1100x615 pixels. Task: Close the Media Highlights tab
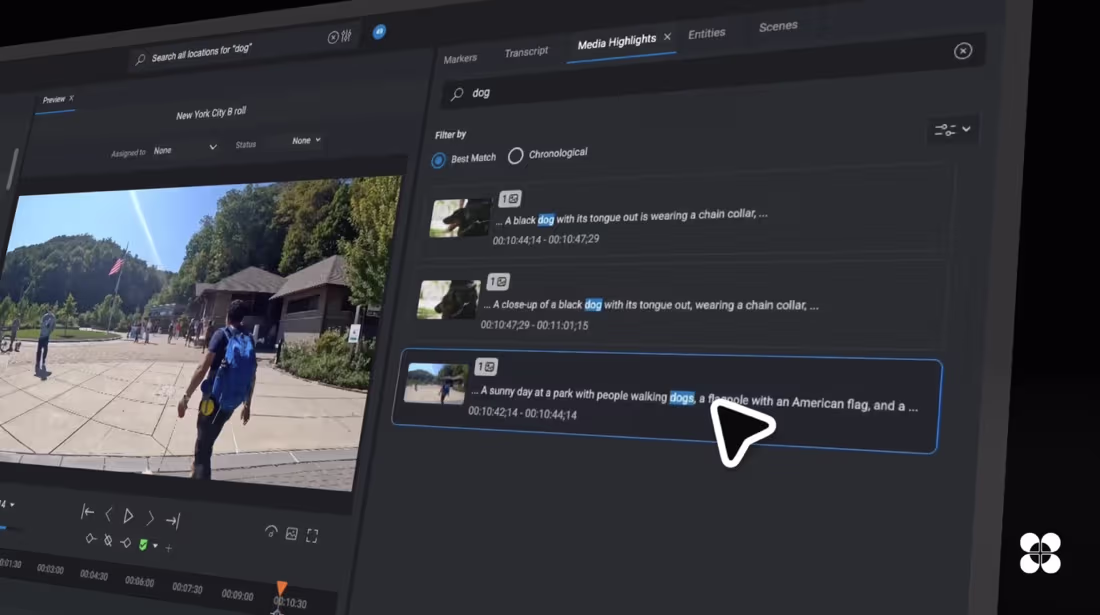tap(667, 36)
